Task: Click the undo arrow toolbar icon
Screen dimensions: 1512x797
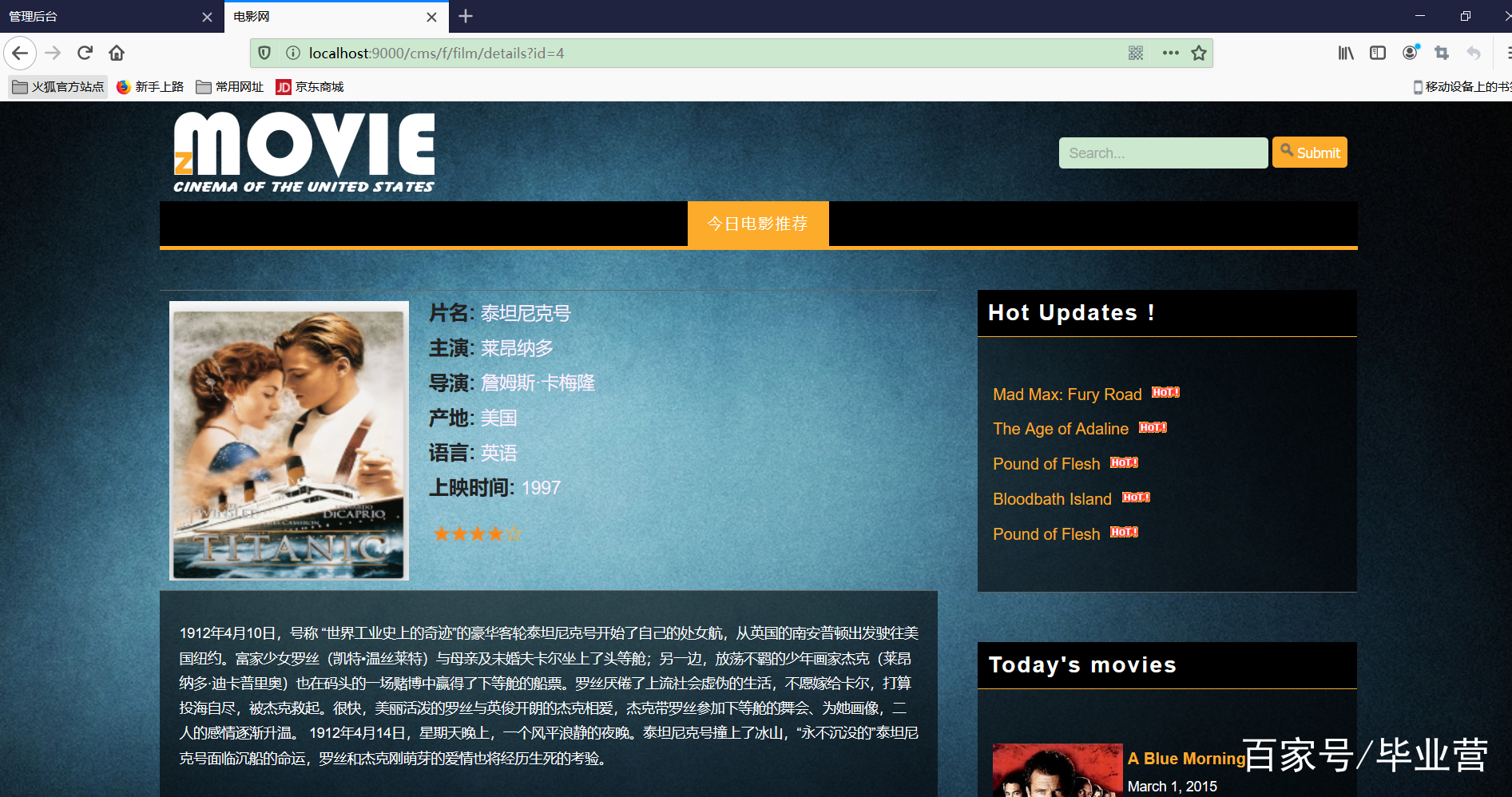Action: click(x=1474, y=54)
